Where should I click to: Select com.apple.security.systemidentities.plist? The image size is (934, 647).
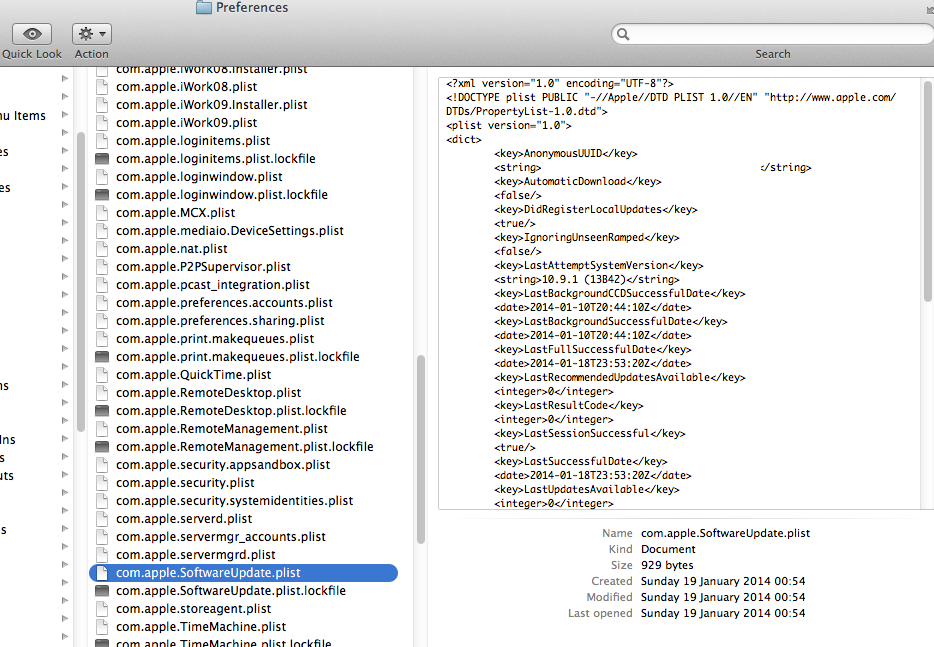[234, 500]
